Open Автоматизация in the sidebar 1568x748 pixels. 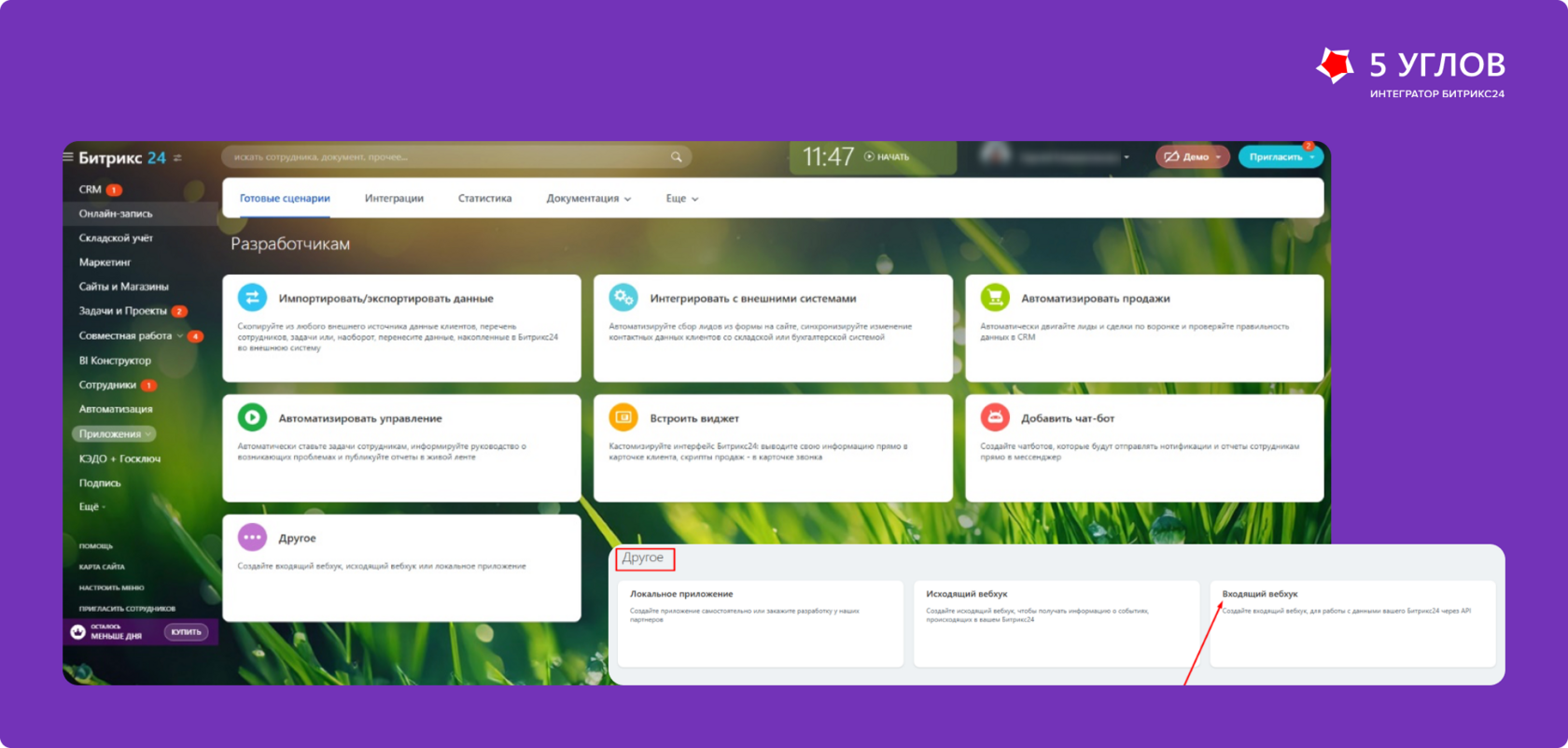[116, 409]
